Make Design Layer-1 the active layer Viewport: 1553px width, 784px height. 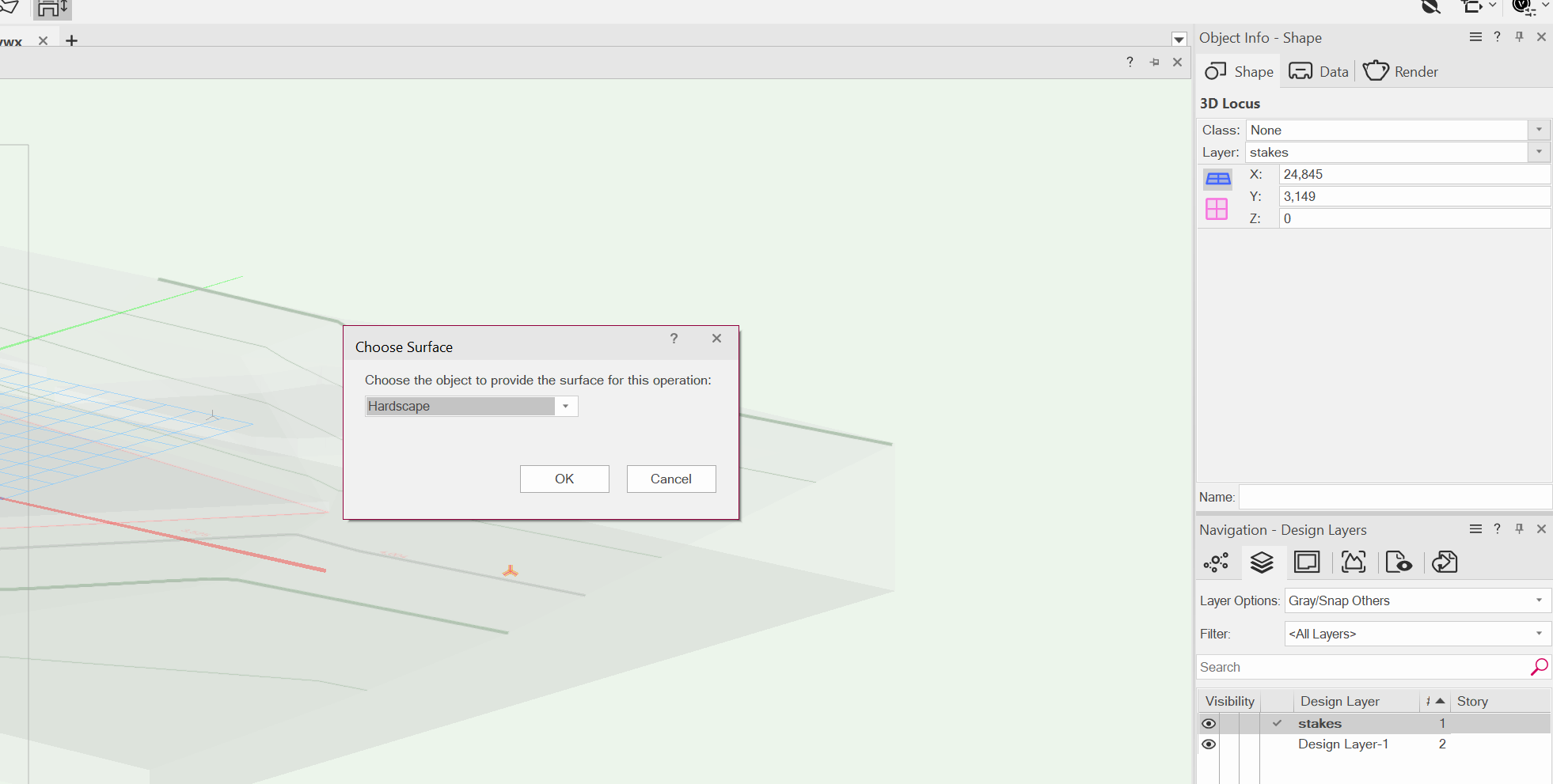click(x=1276, y=744)
